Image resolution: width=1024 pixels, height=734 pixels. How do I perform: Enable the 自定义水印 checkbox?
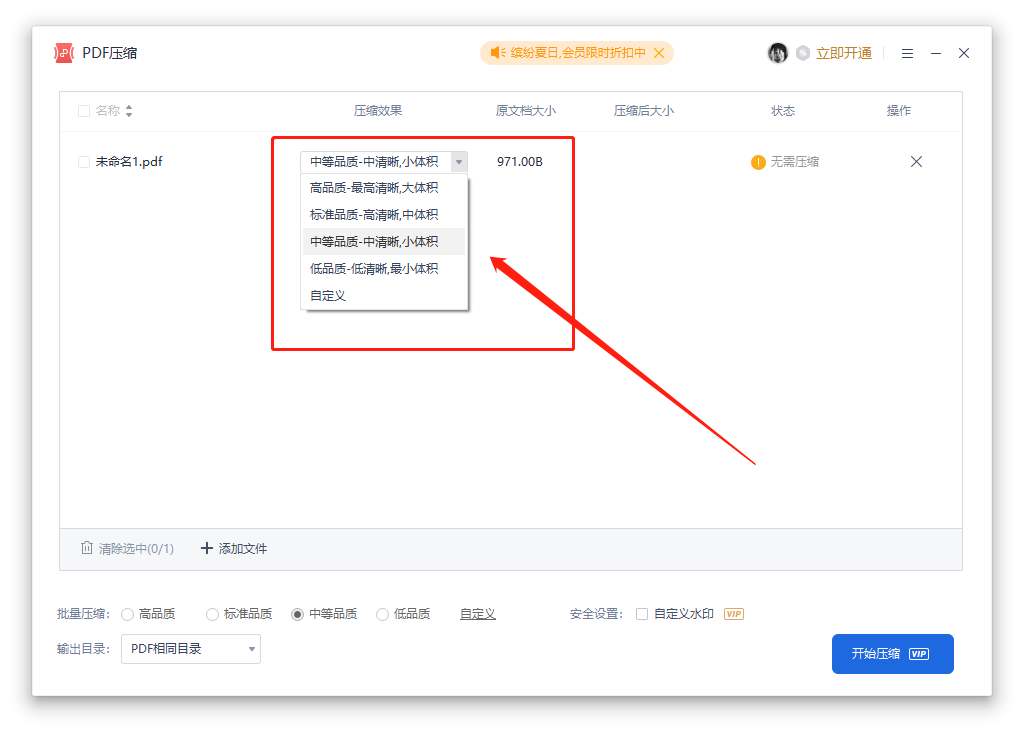642,614
